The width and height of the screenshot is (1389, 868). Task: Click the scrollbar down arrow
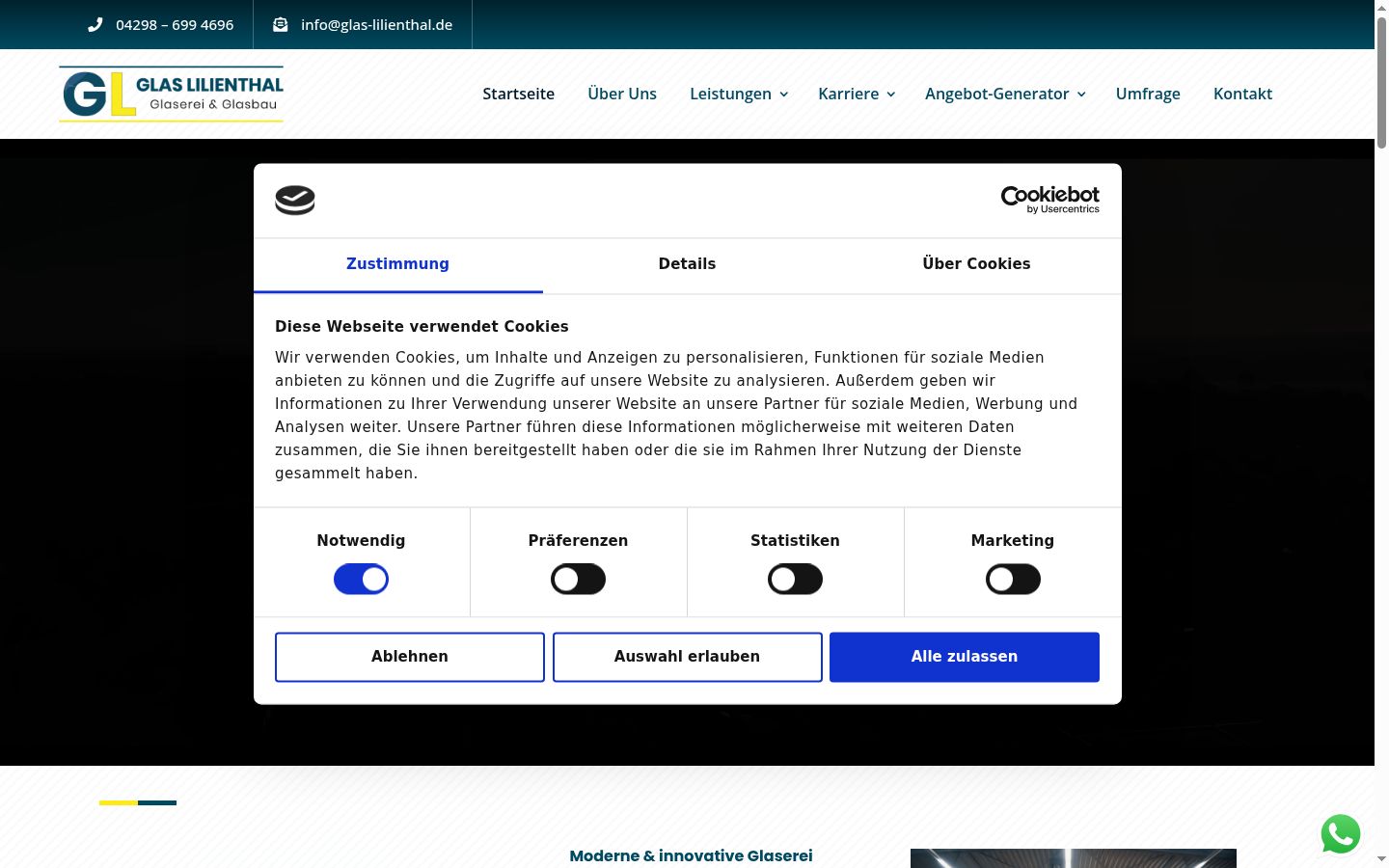click(1381, 858)
